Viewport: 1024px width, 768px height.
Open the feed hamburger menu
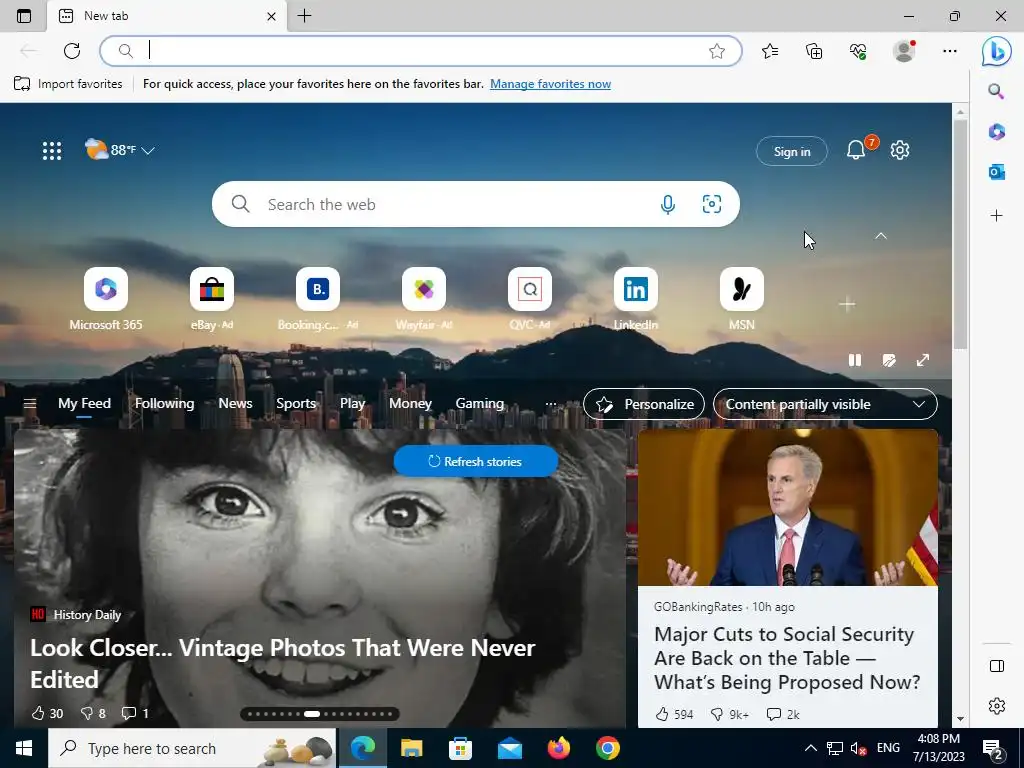tap(29, 404)
